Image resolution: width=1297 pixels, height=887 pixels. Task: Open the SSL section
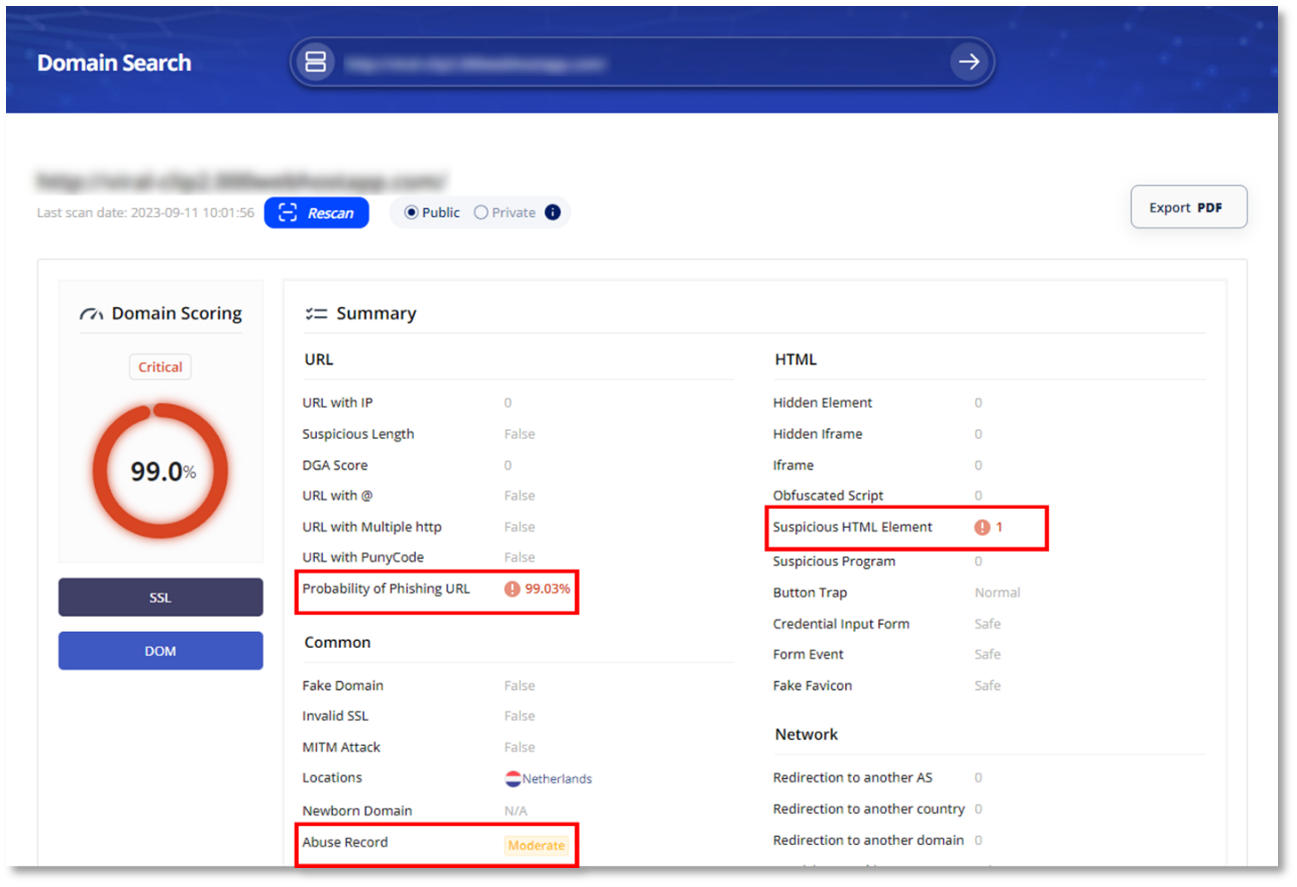point(160,597)
